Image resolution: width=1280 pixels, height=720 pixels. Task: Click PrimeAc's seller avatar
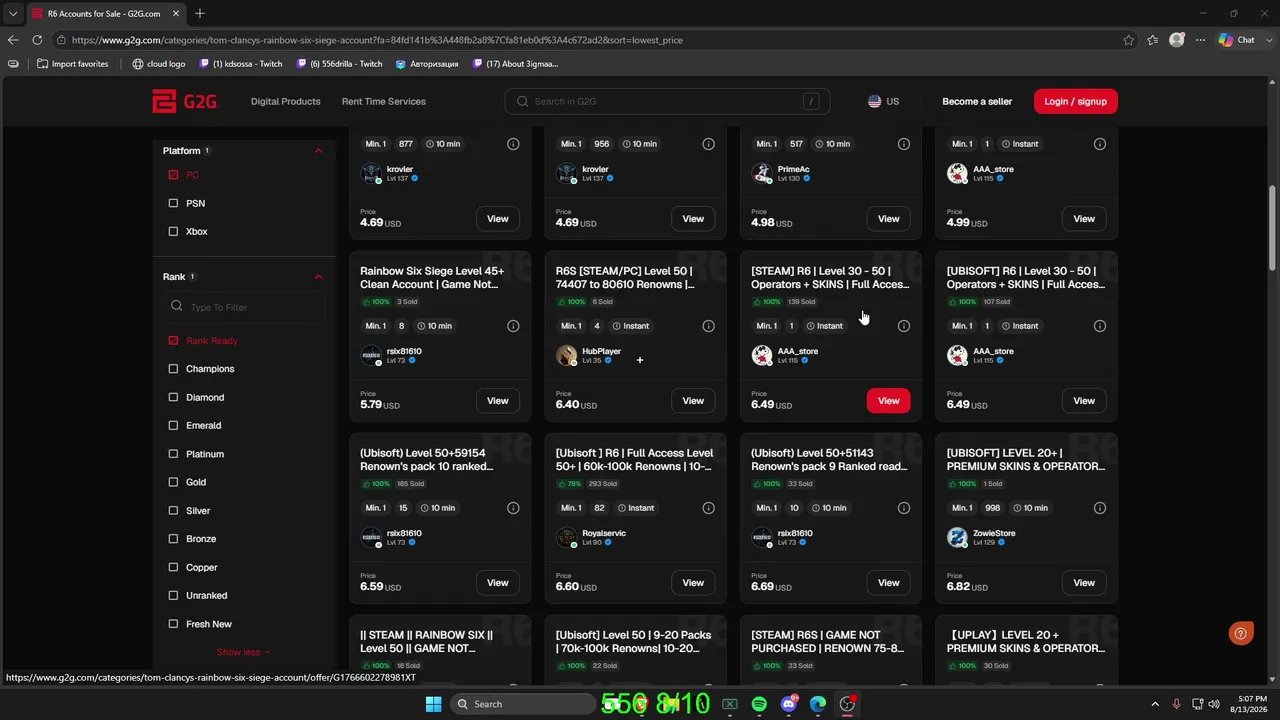(x=762, y=173)
